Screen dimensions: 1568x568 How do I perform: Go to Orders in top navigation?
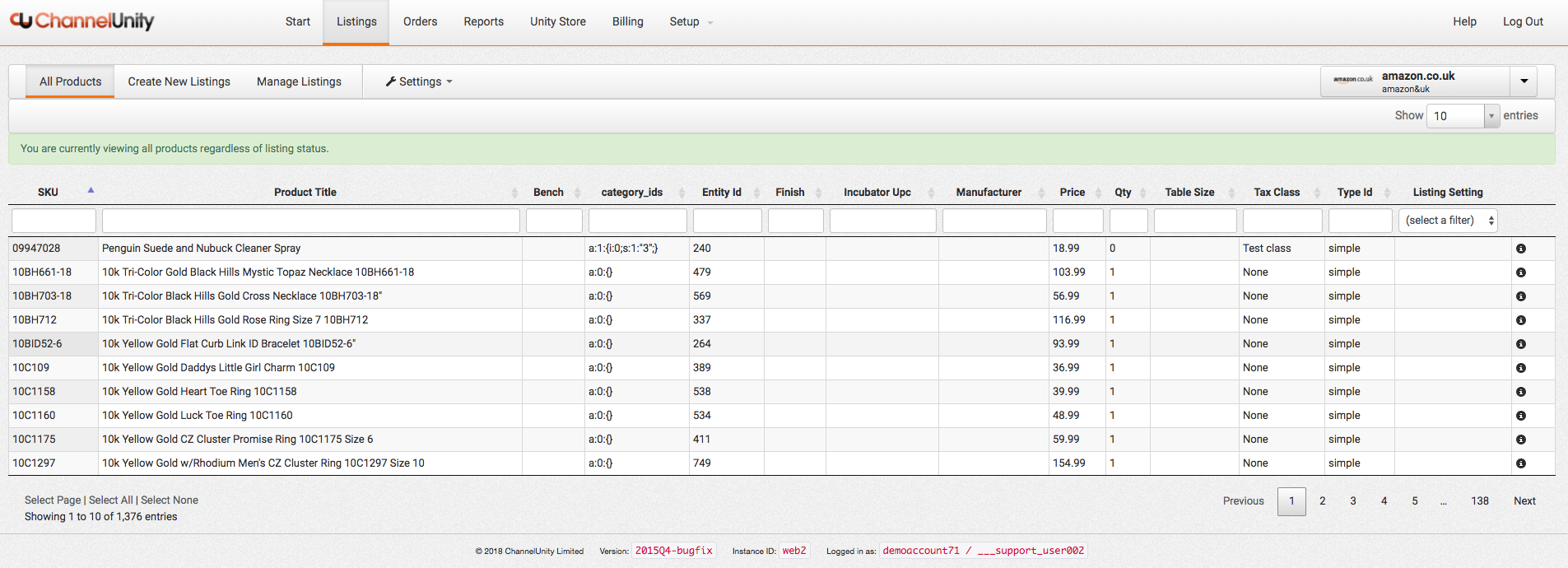tap(420, 22)
